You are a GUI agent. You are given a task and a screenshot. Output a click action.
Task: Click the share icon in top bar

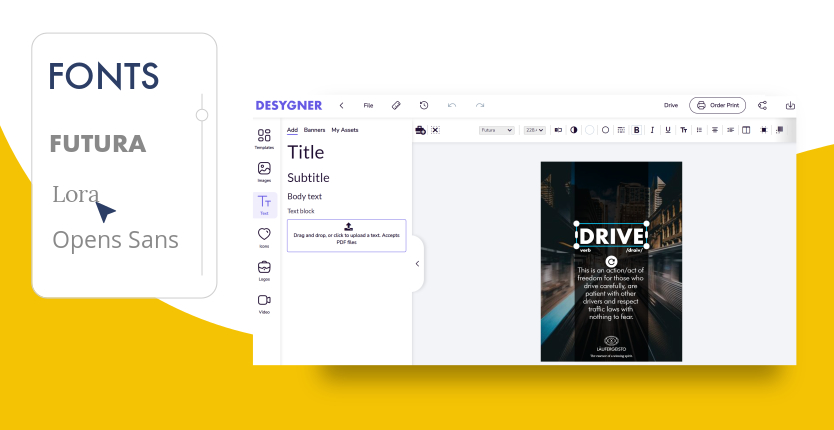[x=762, y=105]
